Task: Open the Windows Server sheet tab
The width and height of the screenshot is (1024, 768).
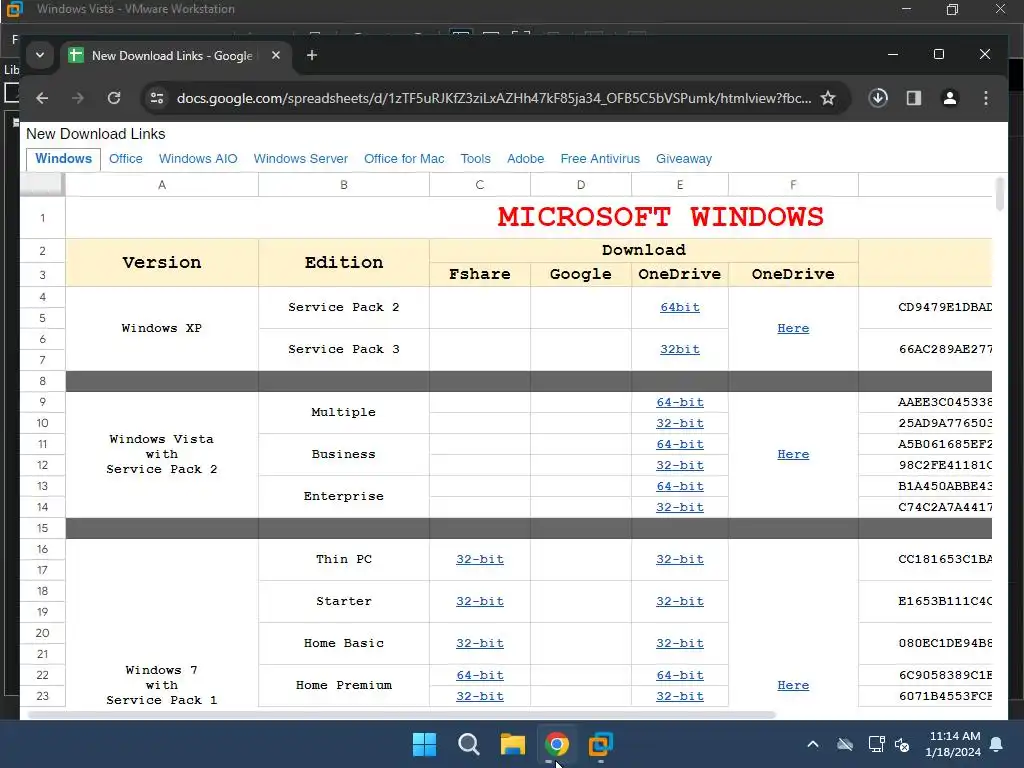Action: (x=300, y=159)
